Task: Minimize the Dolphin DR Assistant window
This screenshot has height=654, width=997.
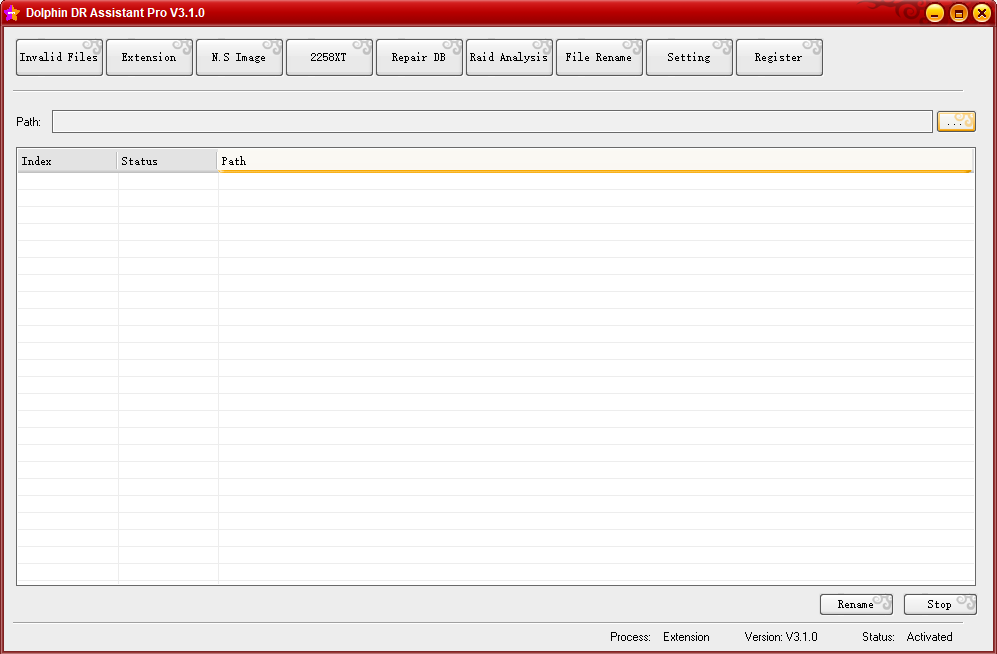Action: [935, 13]
